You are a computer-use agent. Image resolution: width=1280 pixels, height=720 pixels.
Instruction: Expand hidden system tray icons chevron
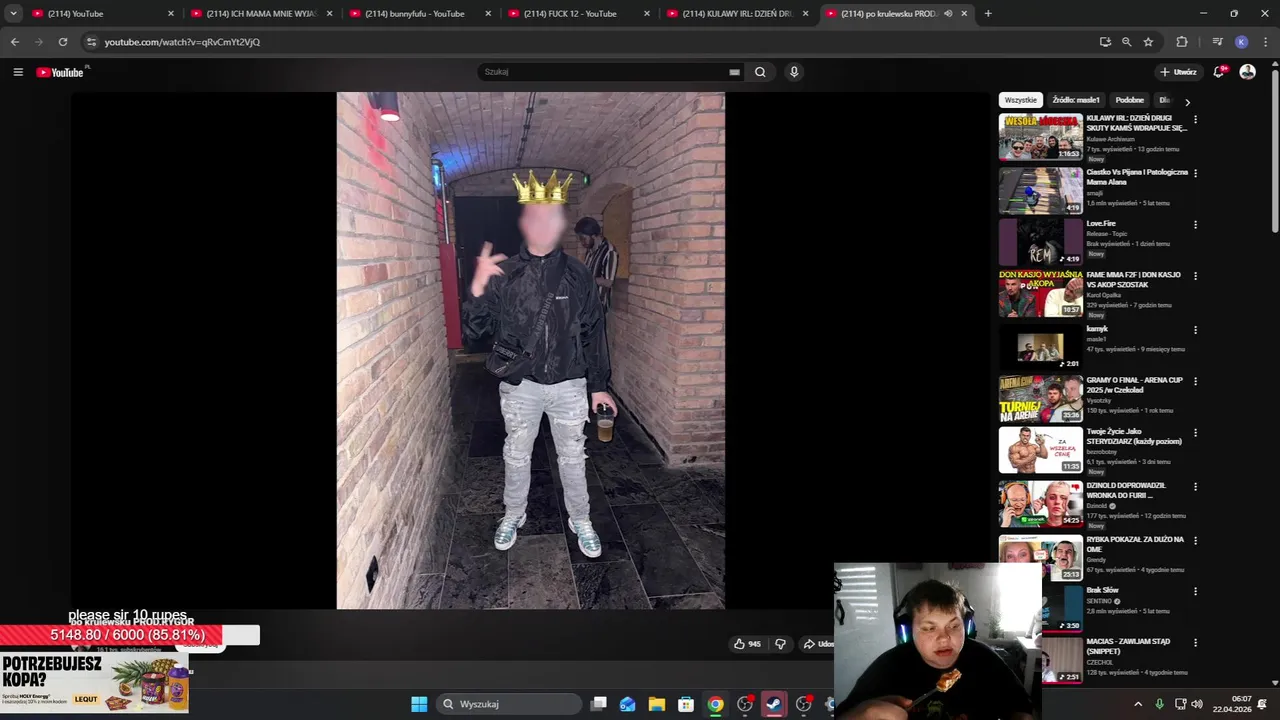click(x=1138, y=704)
